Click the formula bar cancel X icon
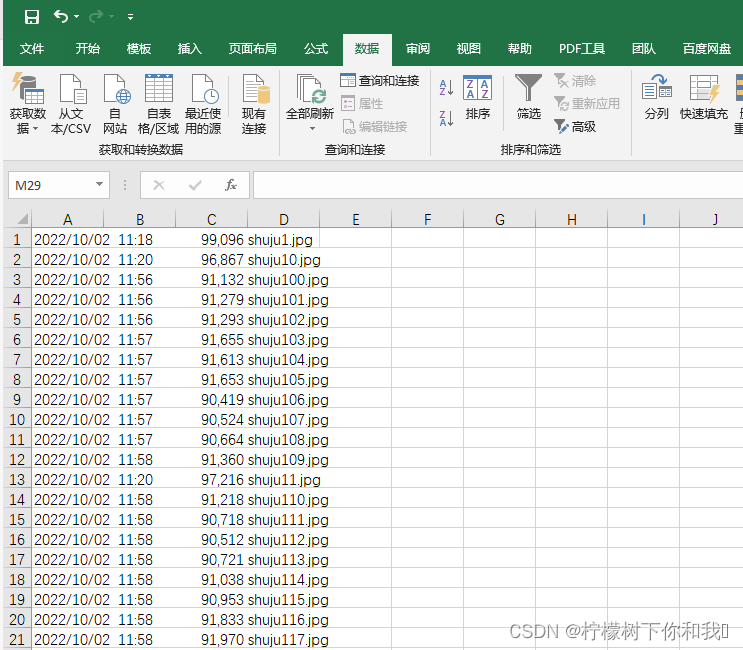The image size is (743, 650). 159,185
